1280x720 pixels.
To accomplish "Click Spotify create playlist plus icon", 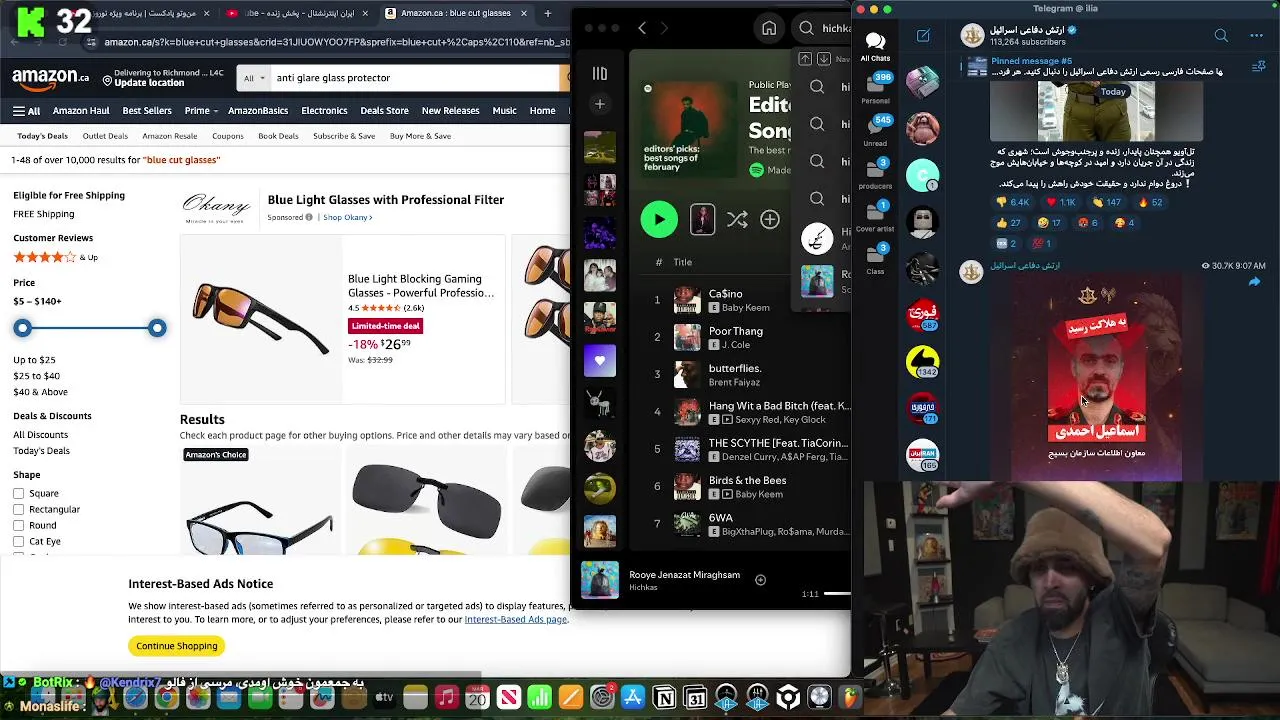I will [x=599, y=104].
